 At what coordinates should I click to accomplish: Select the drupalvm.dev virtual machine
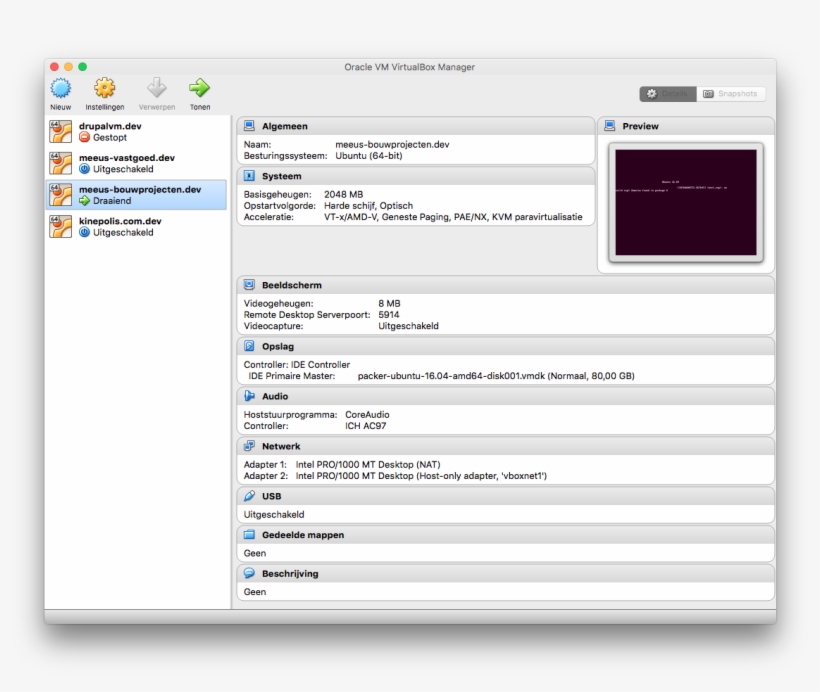click(136, 132)
